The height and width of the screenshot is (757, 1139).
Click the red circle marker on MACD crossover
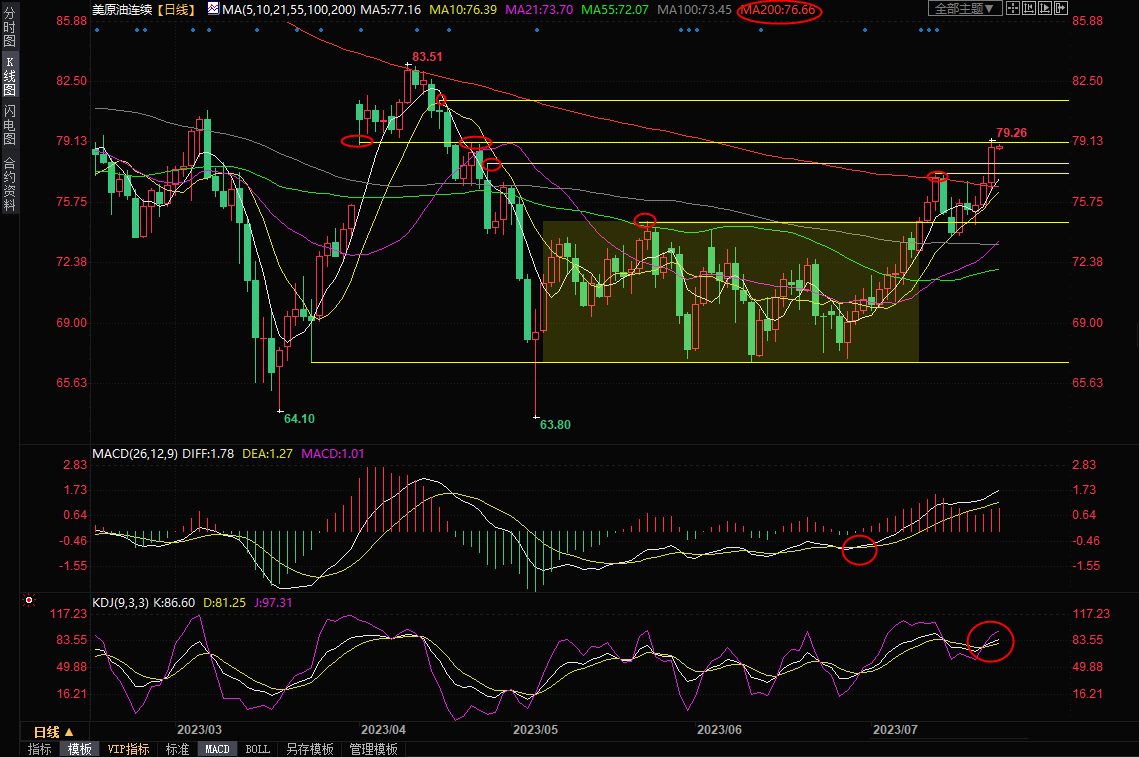coord(859,549)
